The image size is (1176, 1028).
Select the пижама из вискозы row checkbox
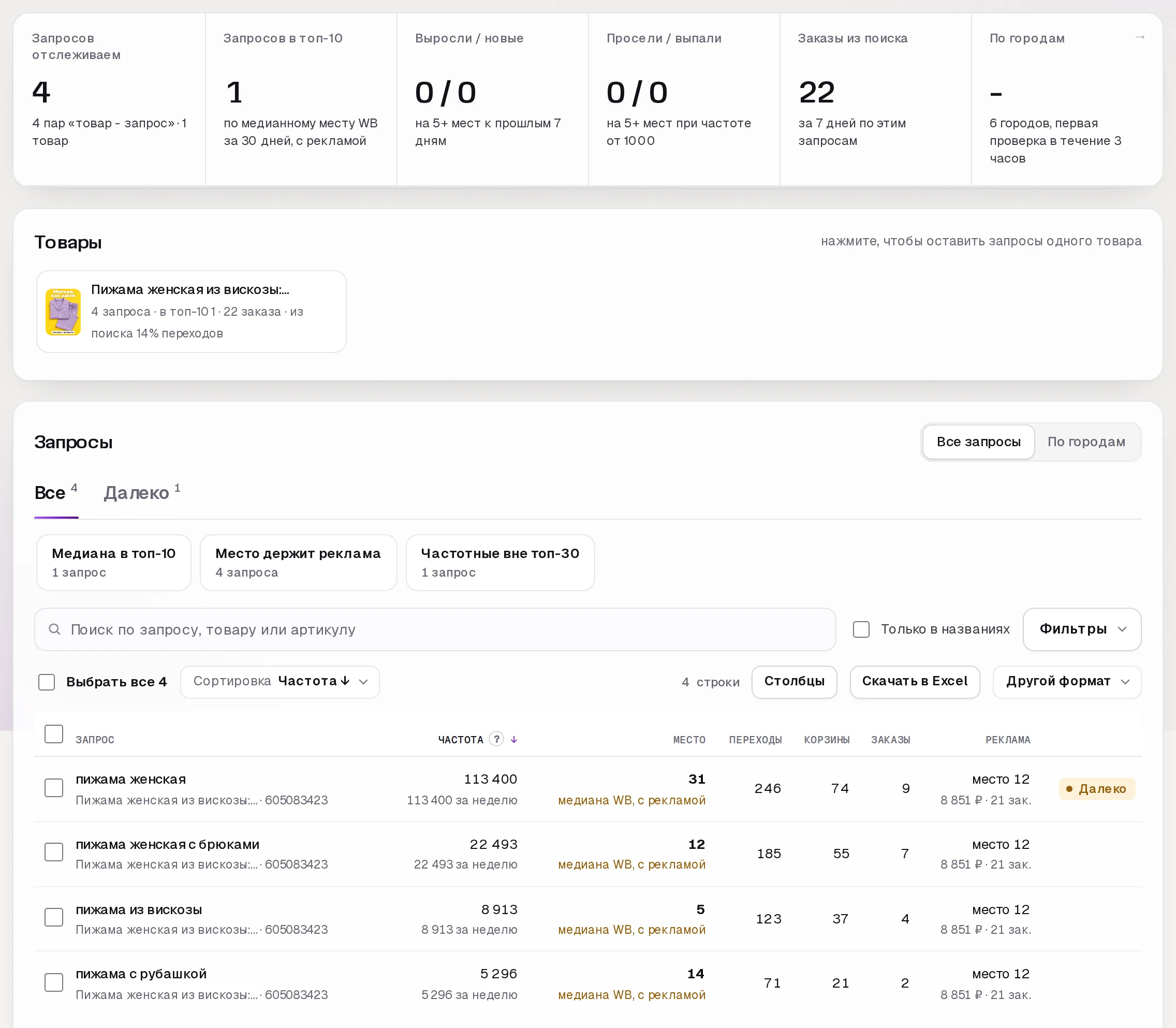[54, 917]
